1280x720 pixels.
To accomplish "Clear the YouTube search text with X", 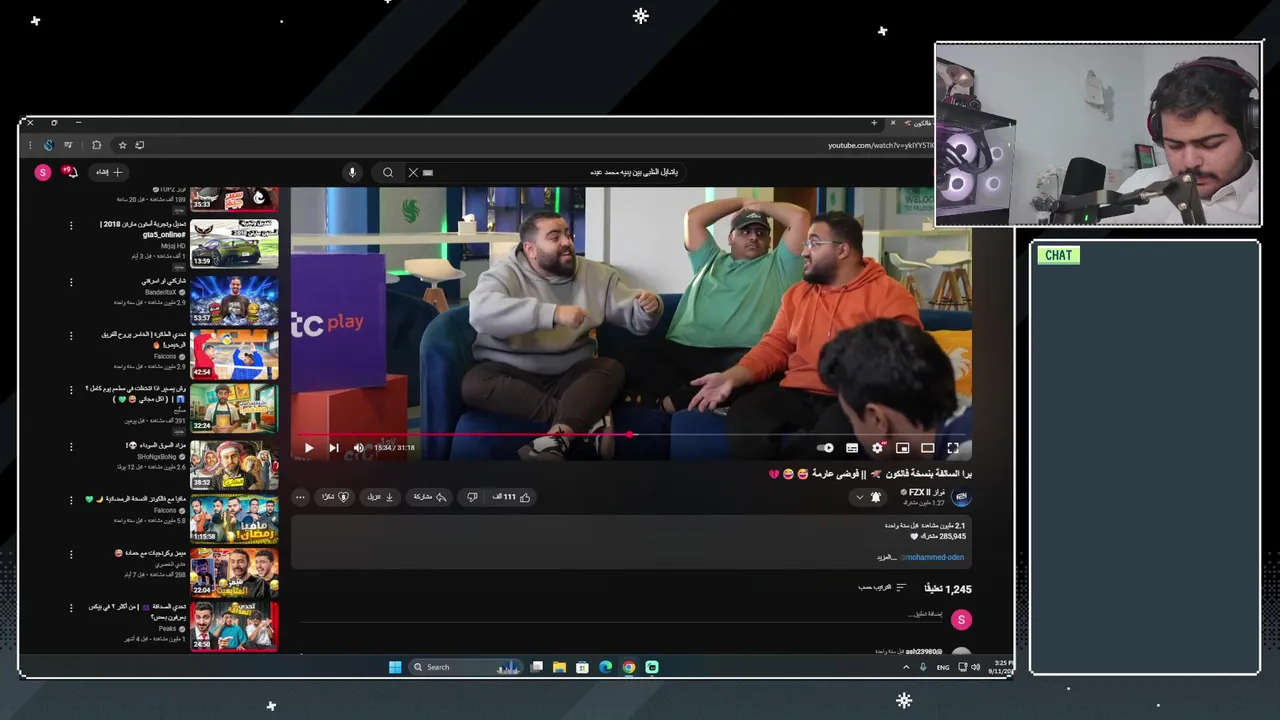I will [413, 172].
